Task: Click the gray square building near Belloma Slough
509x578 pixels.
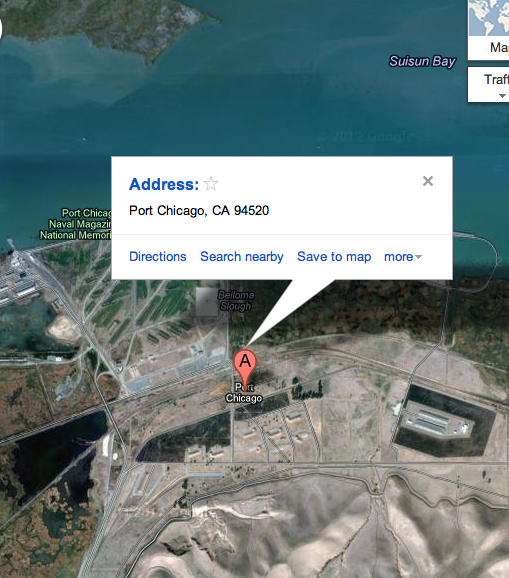Action: pos(206,302)
